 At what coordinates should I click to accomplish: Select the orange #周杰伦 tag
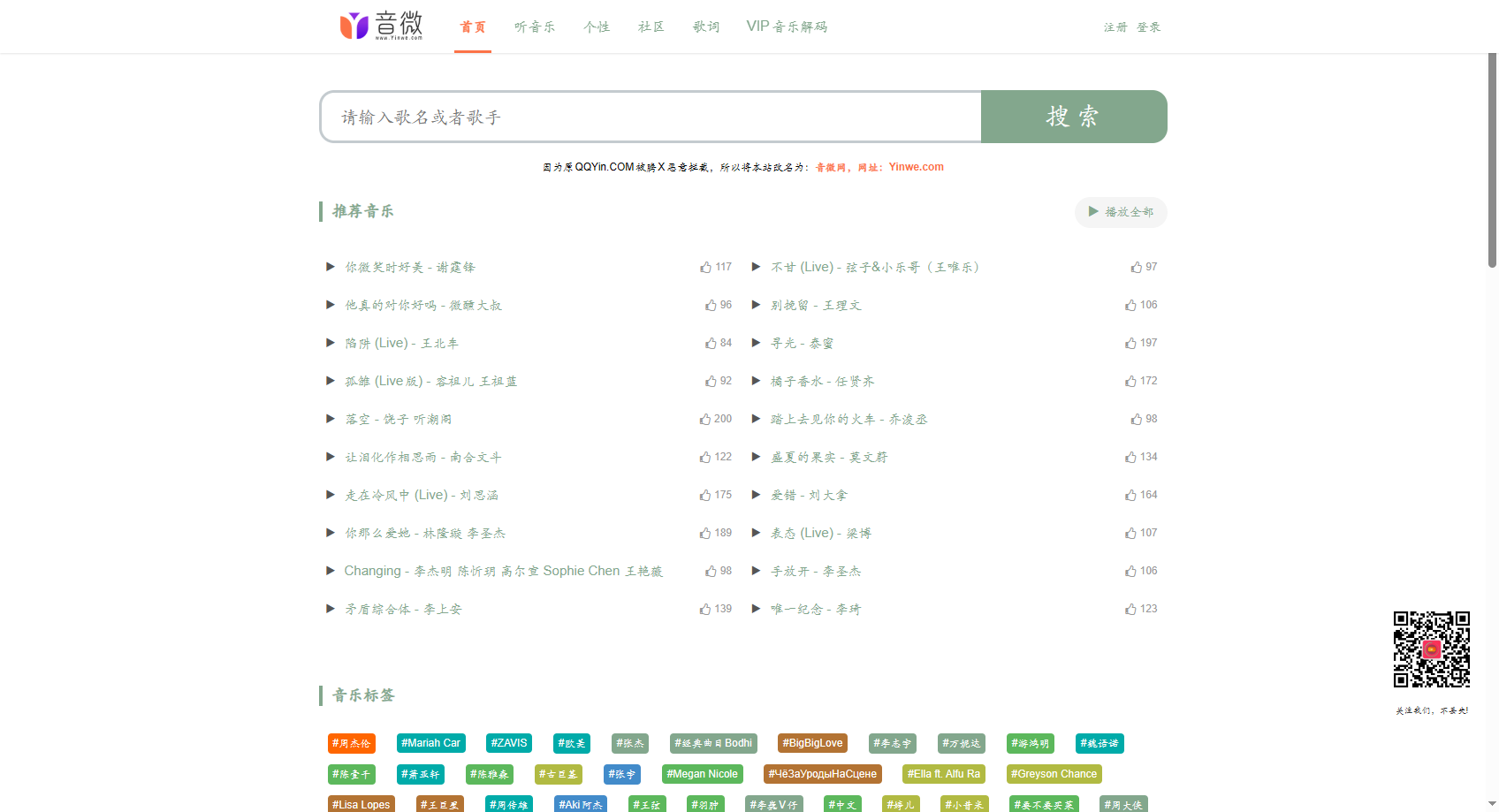click(352, 743)
